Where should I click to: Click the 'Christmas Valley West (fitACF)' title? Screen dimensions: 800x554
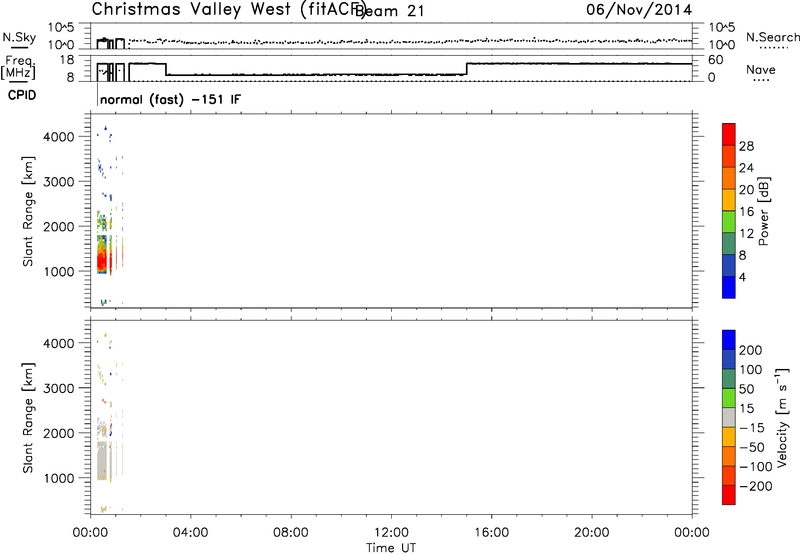point(228,9)
